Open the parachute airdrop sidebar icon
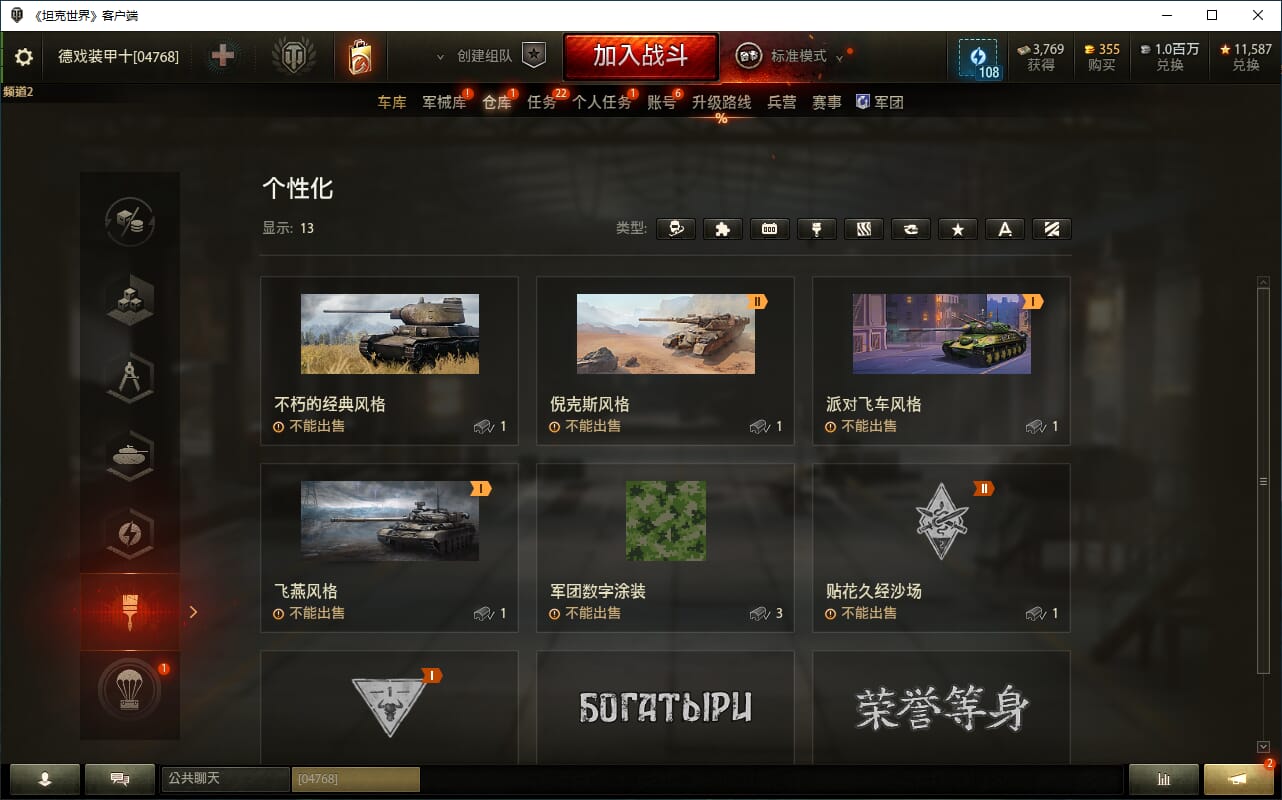Screen dimensions: 1282x800 (x=130, y=690)
